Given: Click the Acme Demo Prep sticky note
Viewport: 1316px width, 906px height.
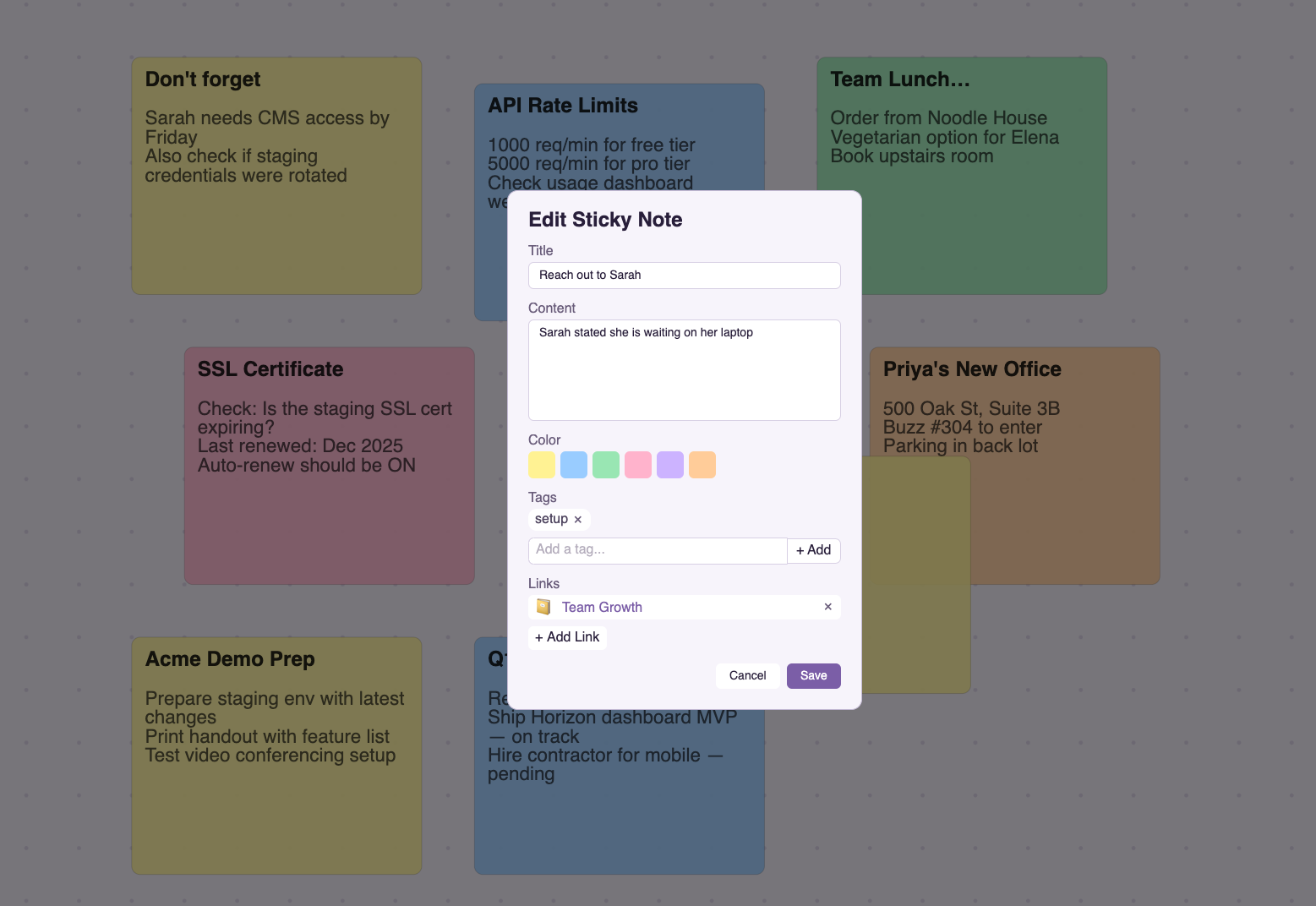Looking at the screenshot, I should click(276, 755).
